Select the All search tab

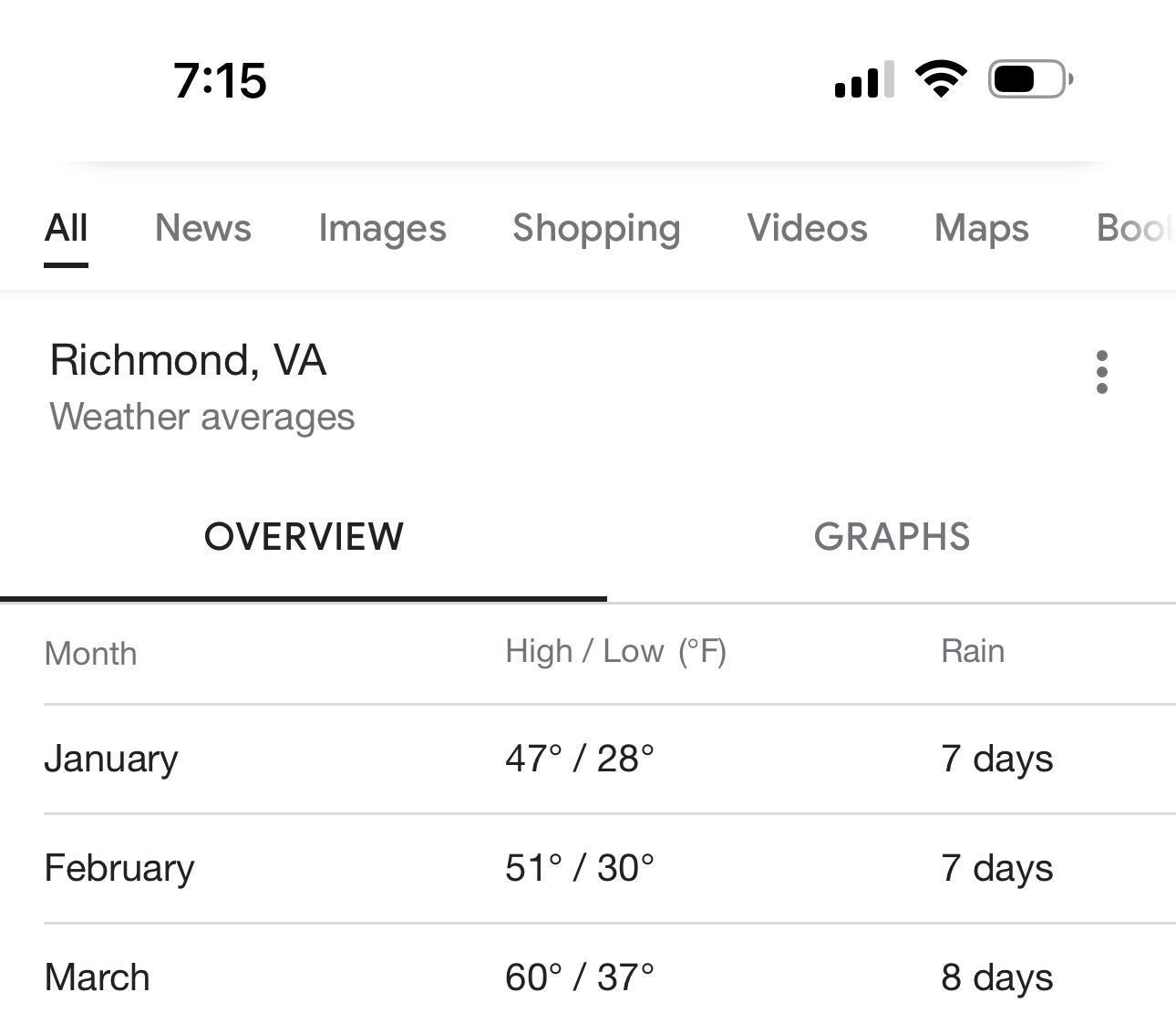(66, 228)
